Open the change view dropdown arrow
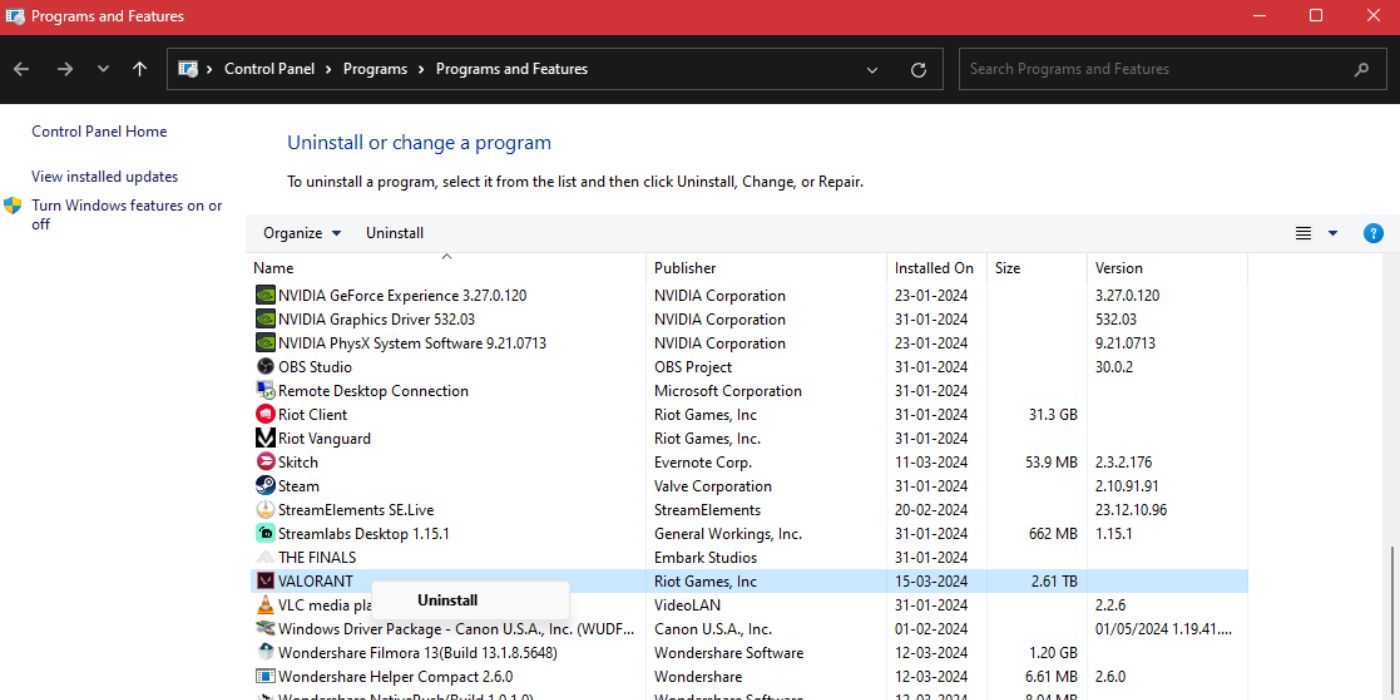This screenshot has height=700, width=1400. pos(1332,232)
